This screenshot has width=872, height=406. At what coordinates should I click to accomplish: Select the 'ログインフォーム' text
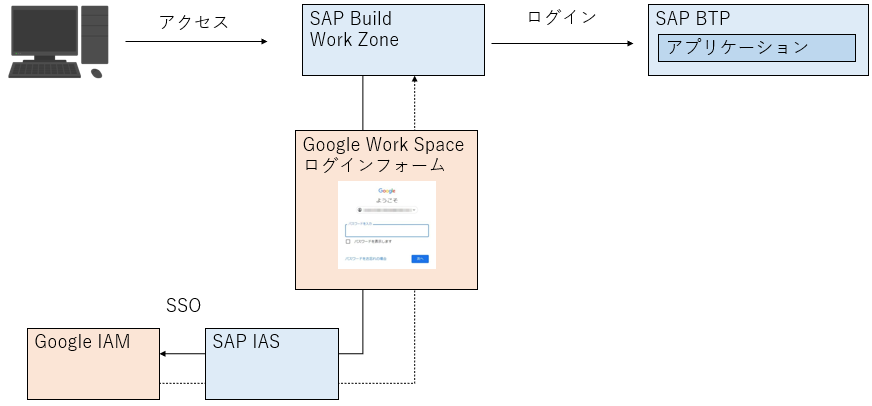[374, 165]
